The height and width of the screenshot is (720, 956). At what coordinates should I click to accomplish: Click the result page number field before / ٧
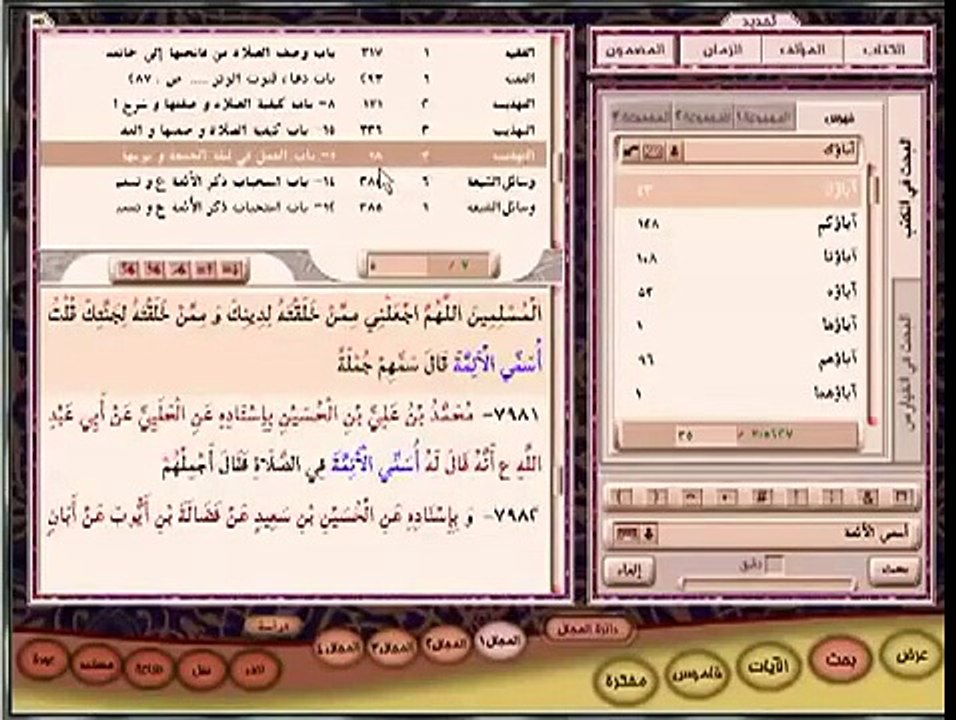click(x=398, y=266)
